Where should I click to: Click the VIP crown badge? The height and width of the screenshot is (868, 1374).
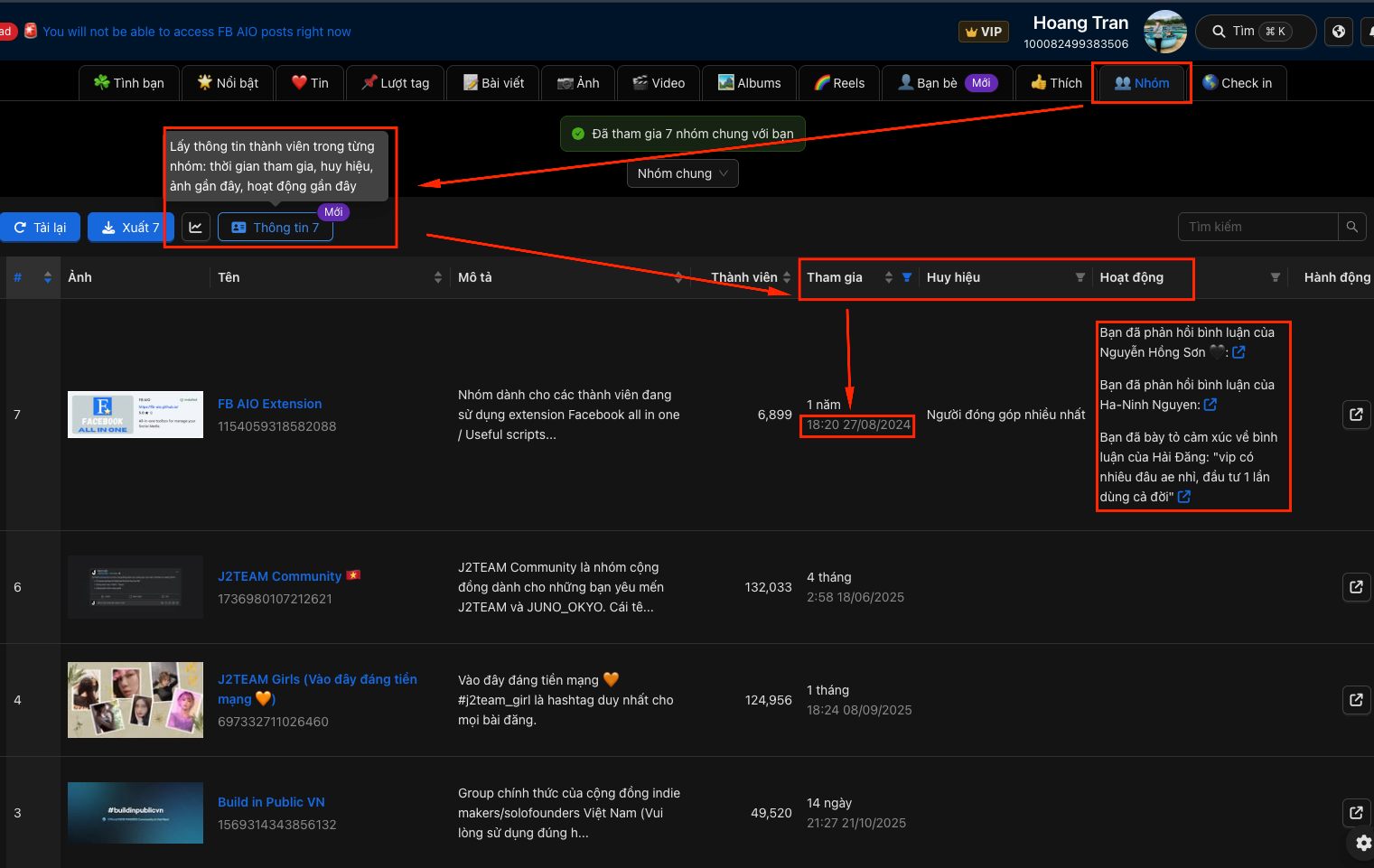tap(983, 32)
